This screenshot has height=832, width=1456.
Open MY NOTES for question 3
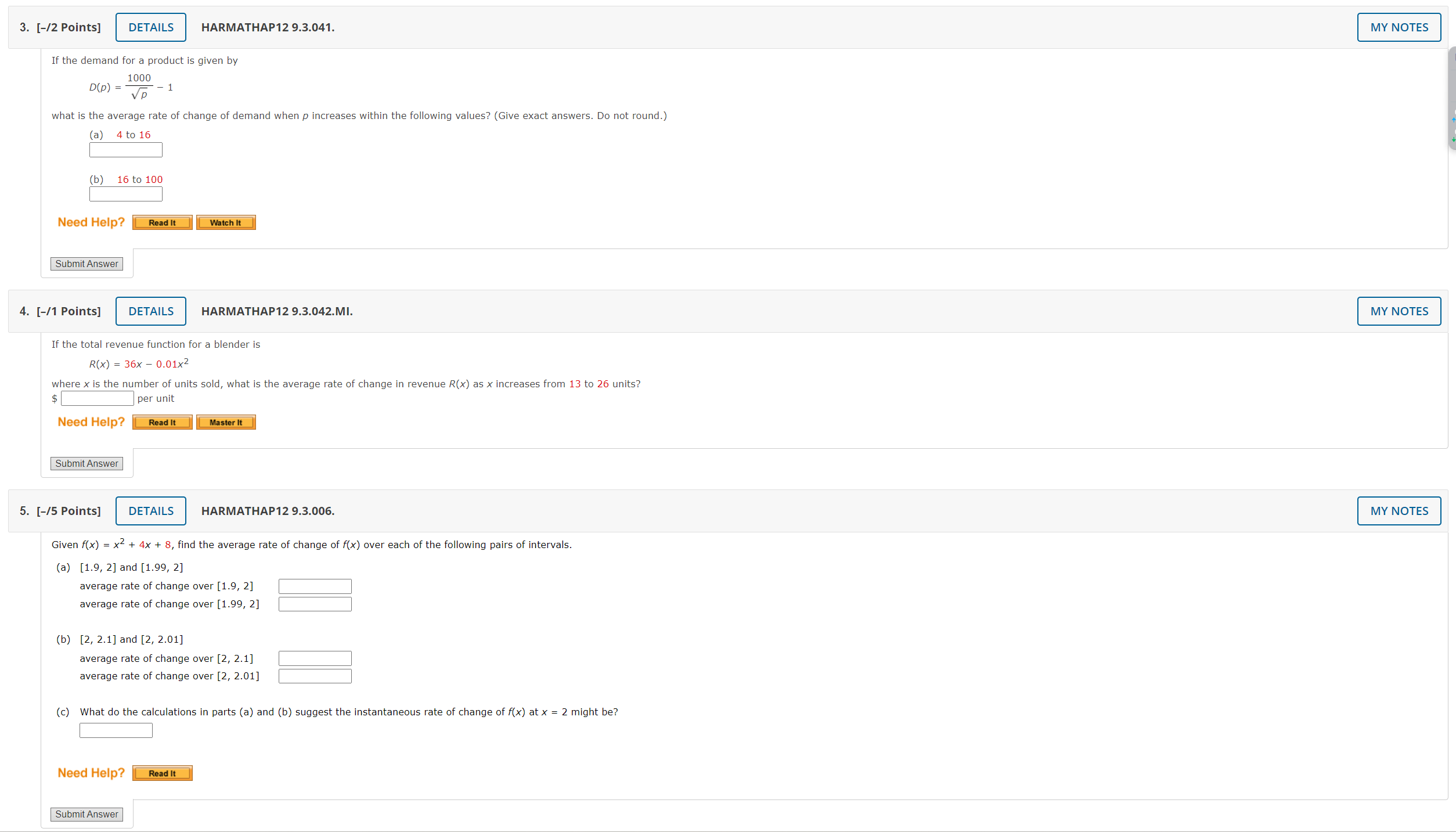(1399, 27)
